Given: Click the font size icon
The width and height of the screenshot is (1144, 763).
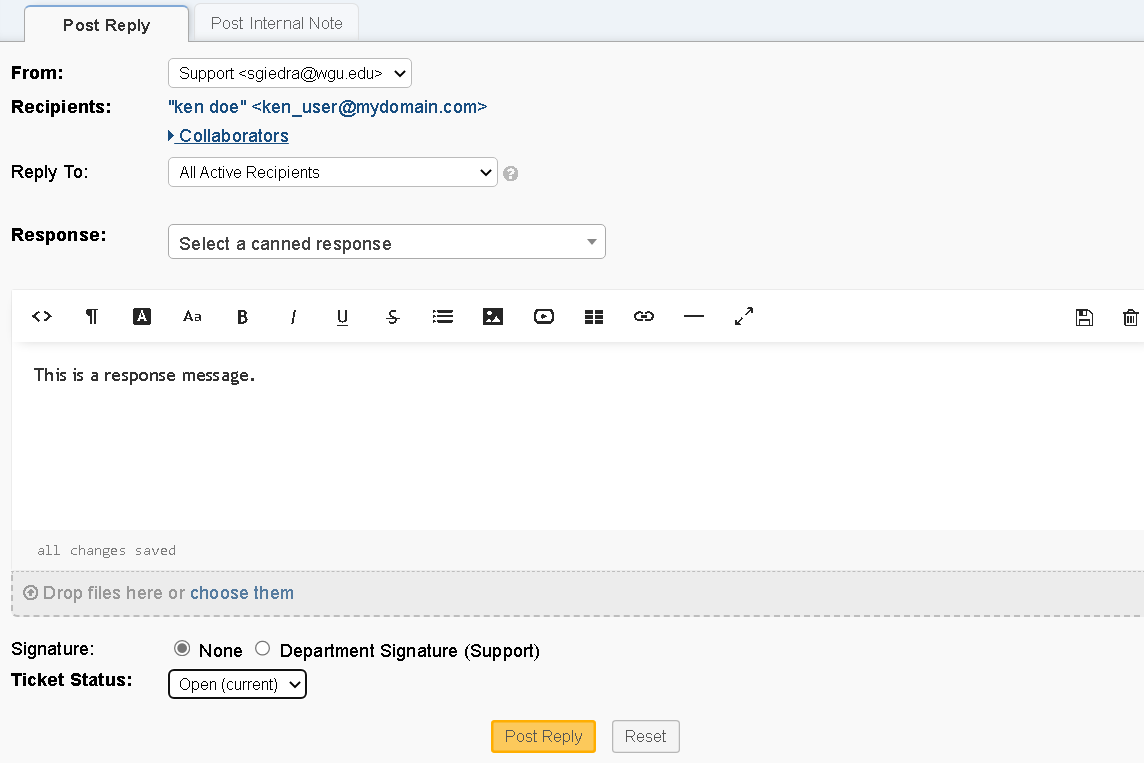Looking at the screenshot, I should point(191,316).
